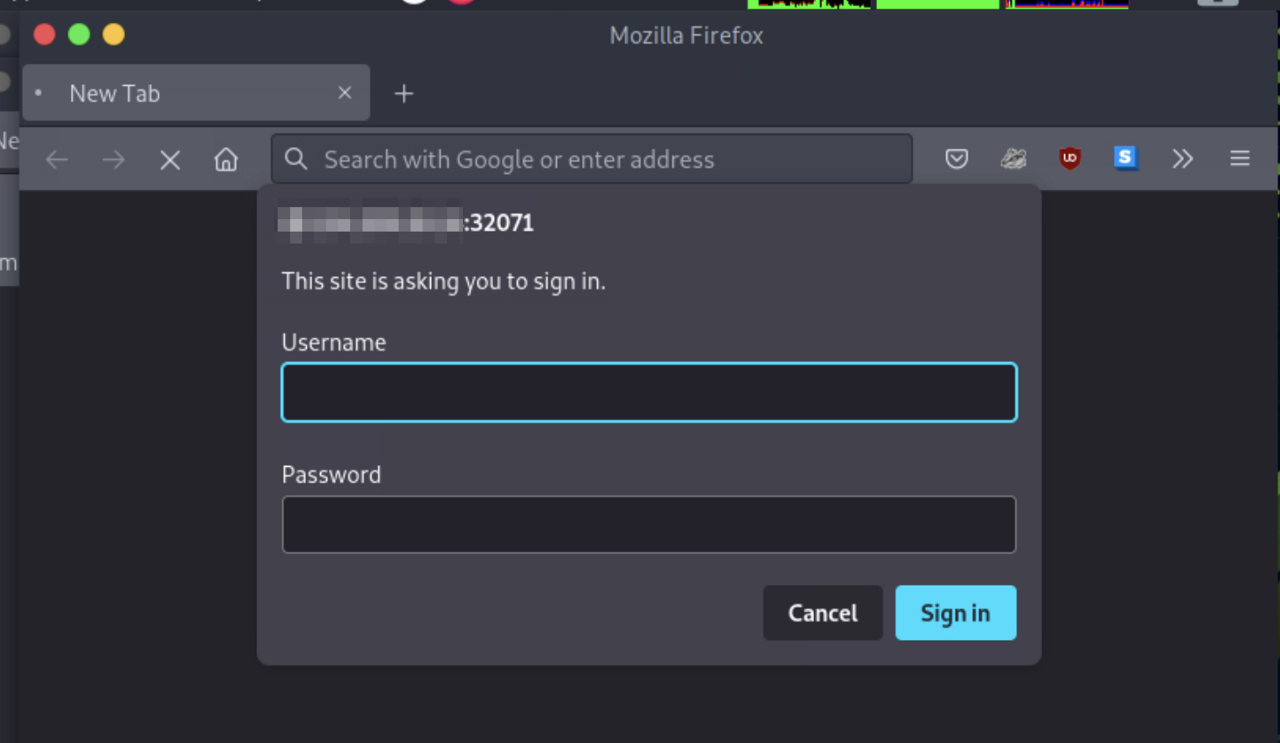Close the New Tab tab
This screenshot has width=1280, height=743.
point(344,92)
